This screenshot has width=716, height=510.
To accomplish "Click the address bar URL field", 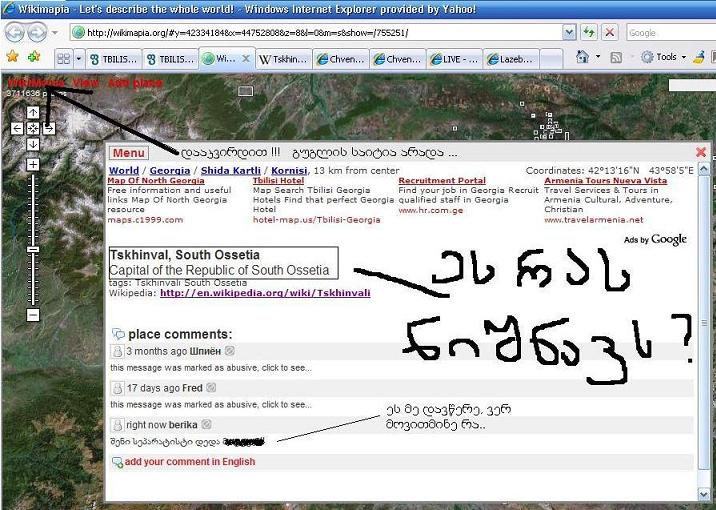I will pos(317,32).
